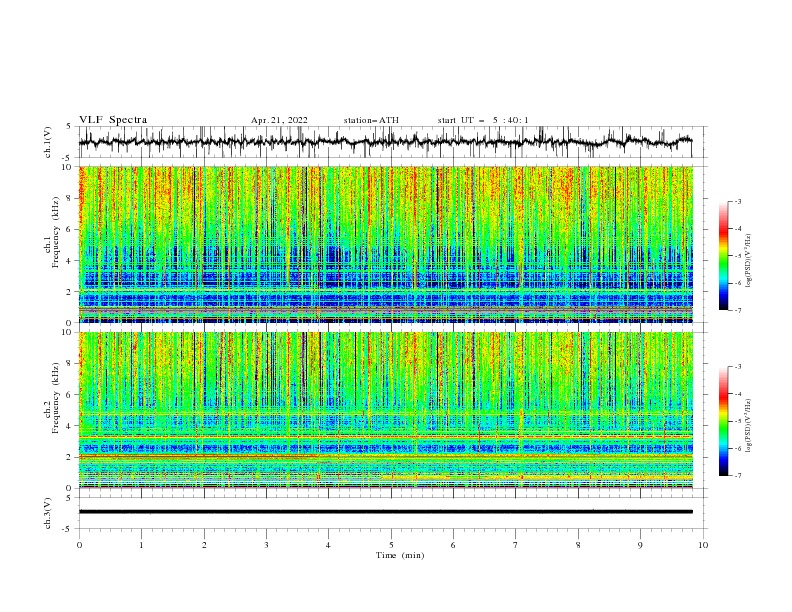Click the ch.1 color scale log(PSD) label
This screenshot has width=792, height=612.
pyautogui.click(x=749, y=261)
